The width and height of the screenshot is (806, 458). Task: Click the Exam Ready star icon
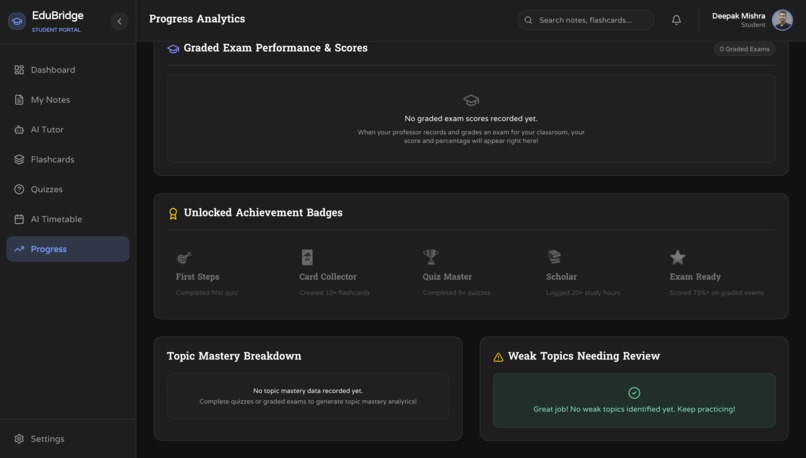click(x=677, y=257)
